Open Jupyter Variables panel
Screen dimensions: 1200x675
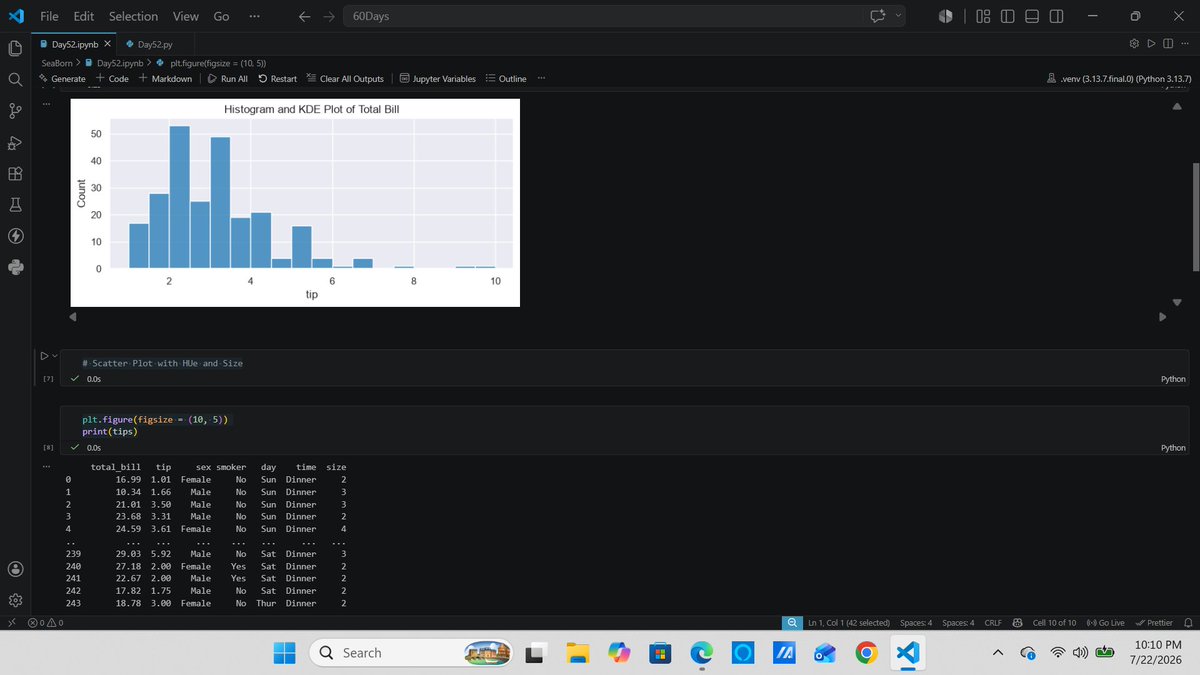coord(437,78)
